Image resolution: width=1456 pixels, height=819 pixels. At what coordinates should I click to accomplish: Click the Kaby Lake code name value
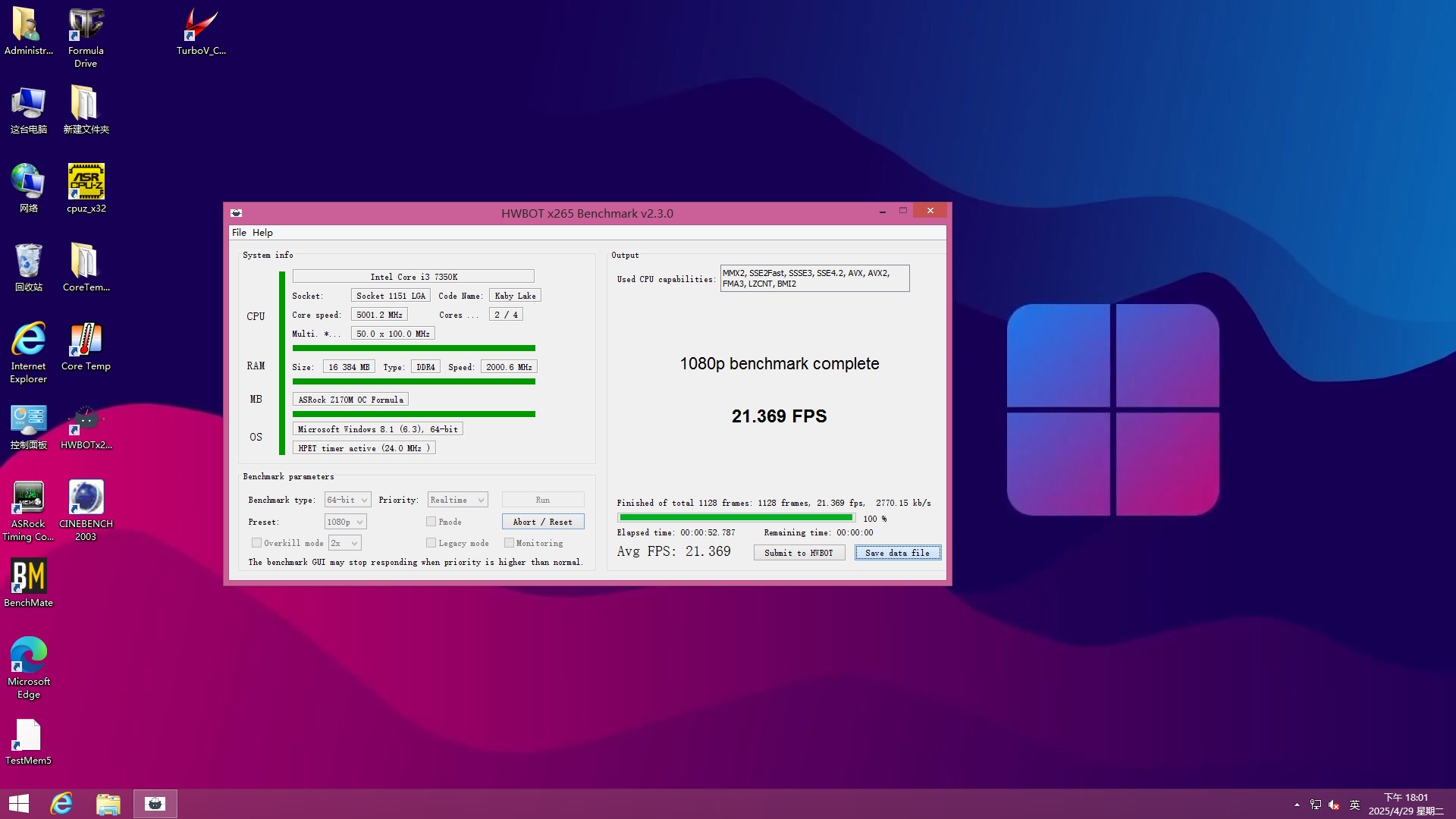pyautogui.click(x=515, y=296)
